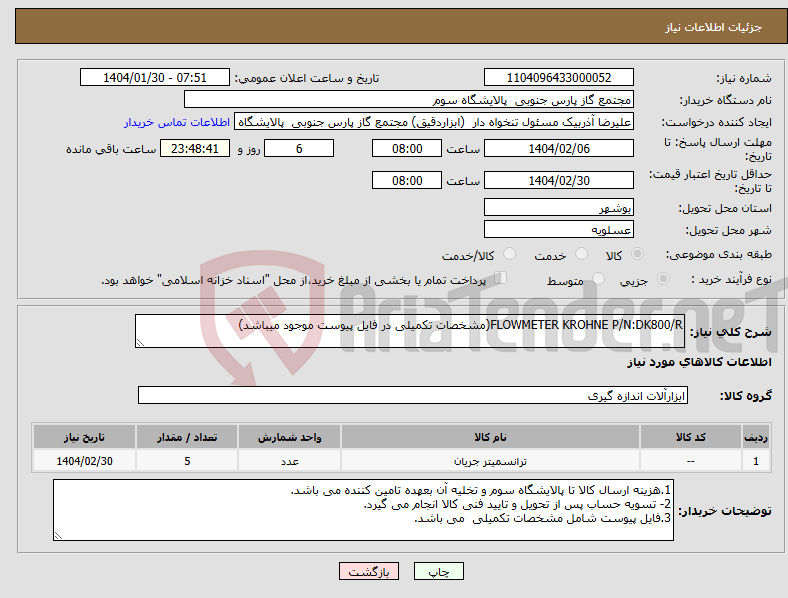Image resolution: width=788 pixels, height=598 pixels.
Task: Click the page header جزئیات اطلاعات نیاز
Action: coord(714,27)
